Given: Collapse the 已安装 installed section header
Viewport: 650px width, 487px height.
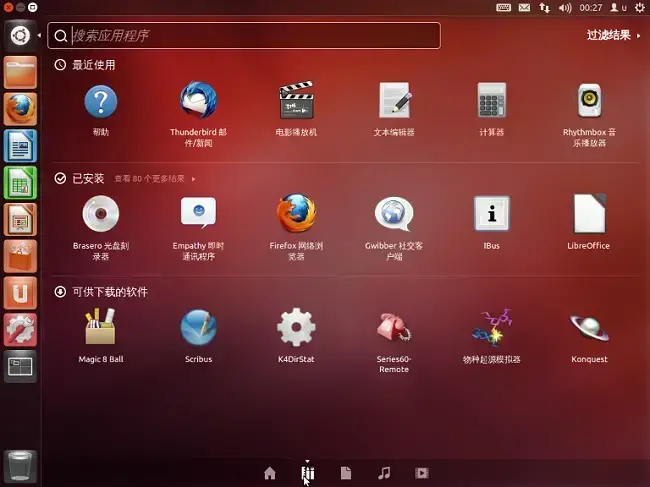Looking at the screenshot, I should coord(79,178).
